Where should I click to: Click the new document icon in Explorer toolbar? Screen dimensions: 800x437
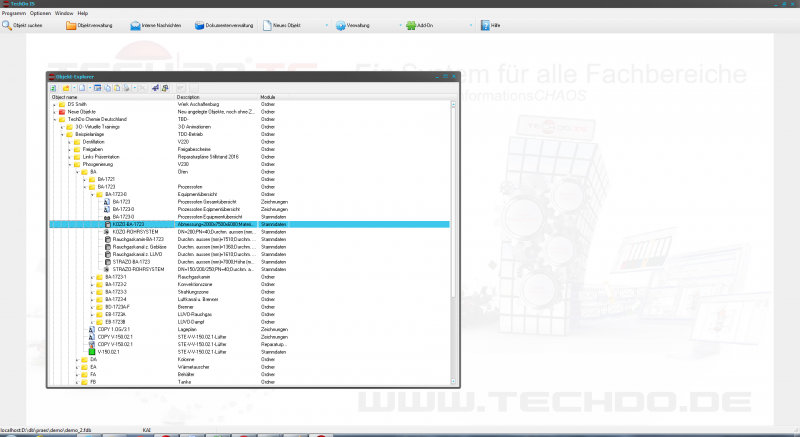tap(82, 88)
